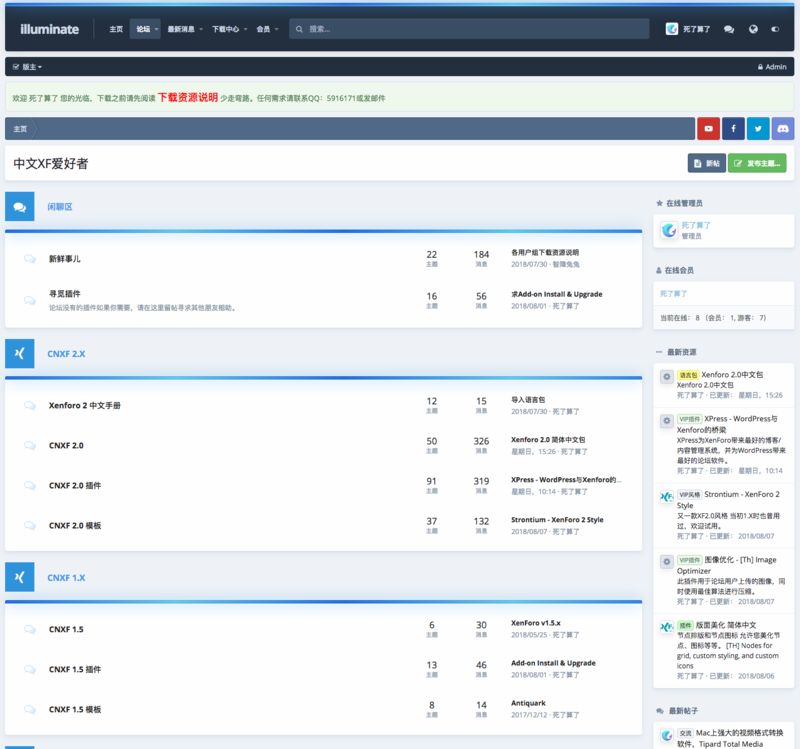
Task: Click the bubble icon beside CNXF 2.0 模板
Action: [30, 526]
